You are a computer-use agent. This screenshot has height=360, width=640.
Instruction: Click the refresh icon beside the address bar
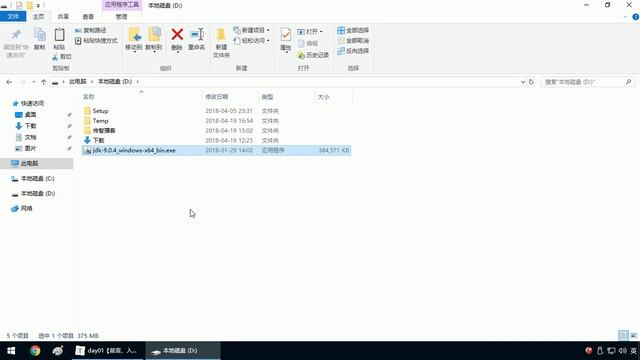coord(531,82)
